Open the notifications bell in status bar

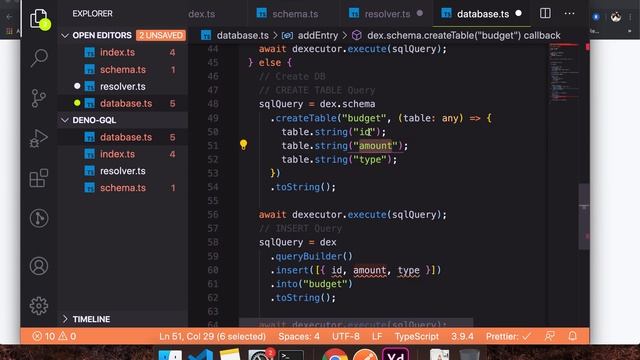click(572, 336)
